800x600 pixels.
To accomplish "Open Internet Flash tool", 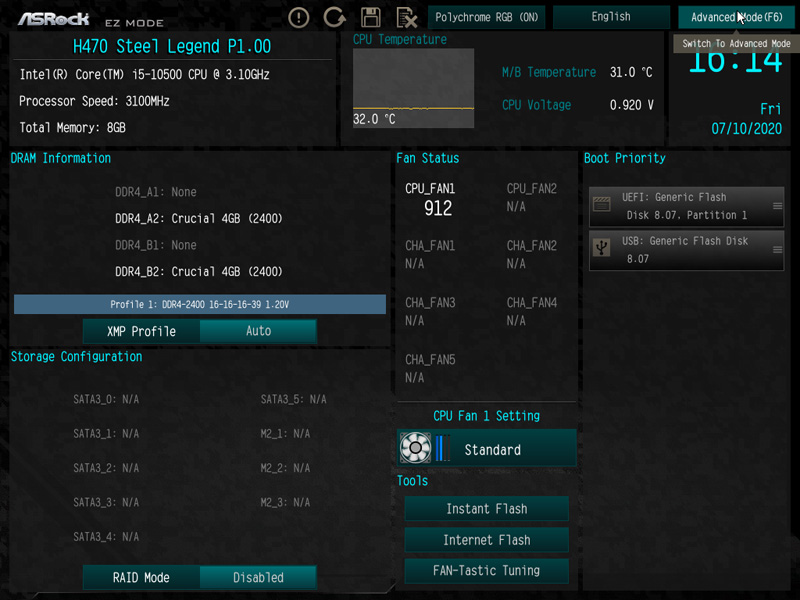I will (487, 540).
